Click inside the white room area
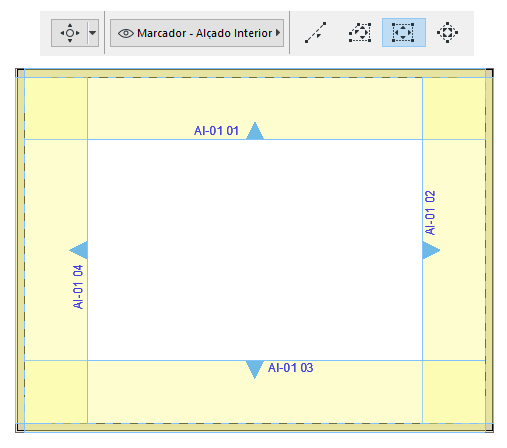Viewport: 507px width, 448px height. pos(255,250)
